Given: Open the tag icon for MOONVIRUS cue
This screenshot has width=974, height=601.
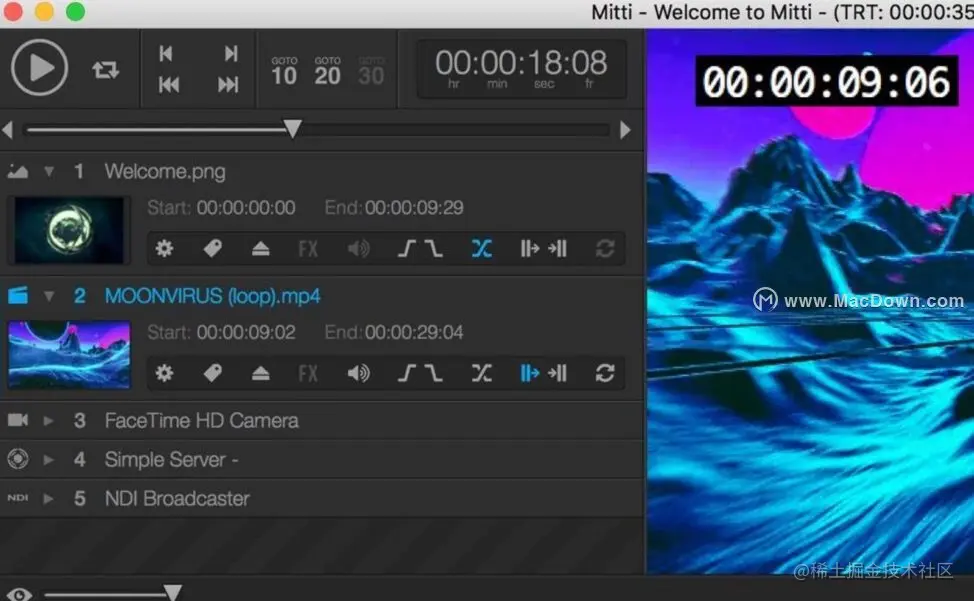Looking at the screenshot, I should pyautogui.click(x=212, y=373).
